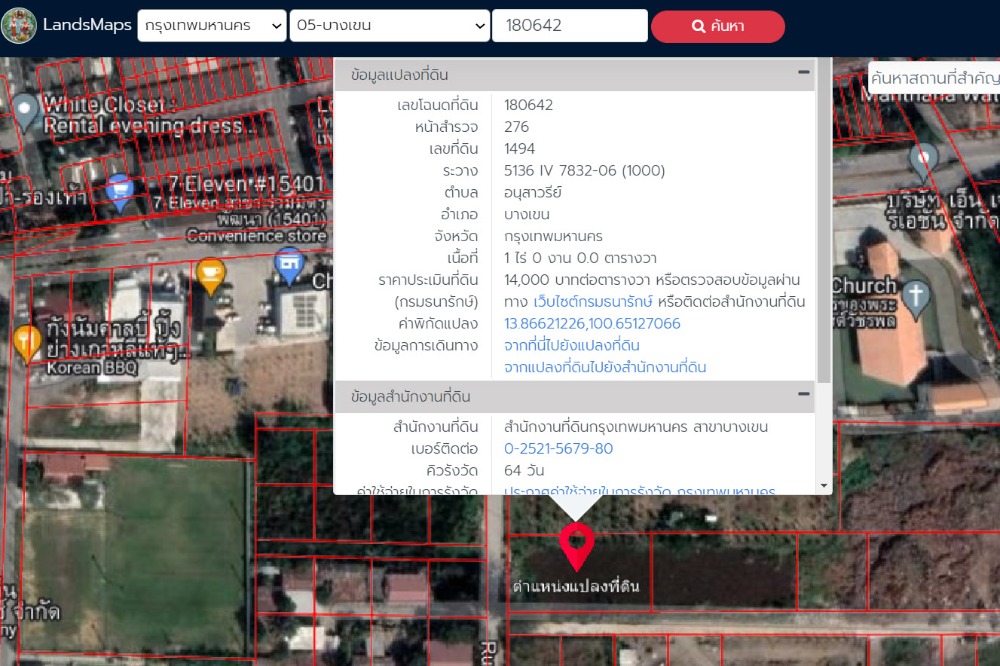
Task: Click the สำนักงานที่ดินกรุงเทพมหานคร สาขาบางเขน office name
Action: 636,427
